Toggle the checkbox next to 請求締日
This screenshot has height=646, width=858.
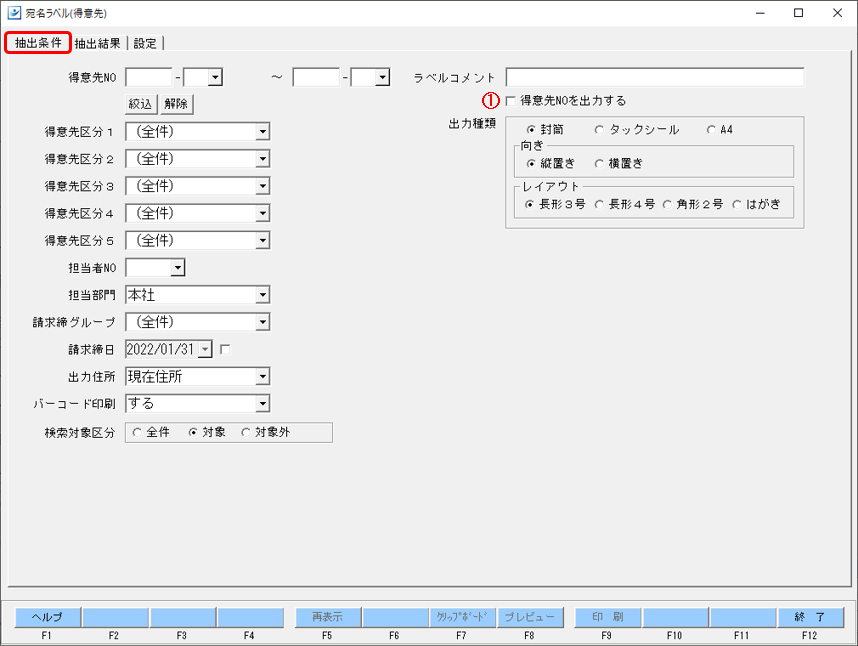[x=225, y=349]
